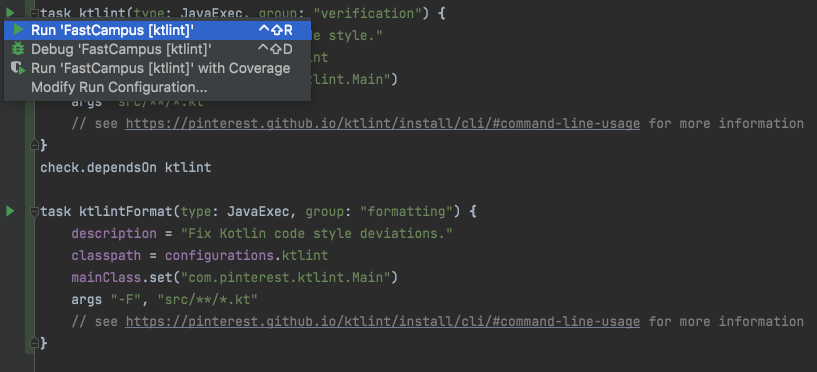The height and width of the screenshot is (372, 817).
Task: Click fold end marker after ktlint task brace
Action: [x=34, y=144]
